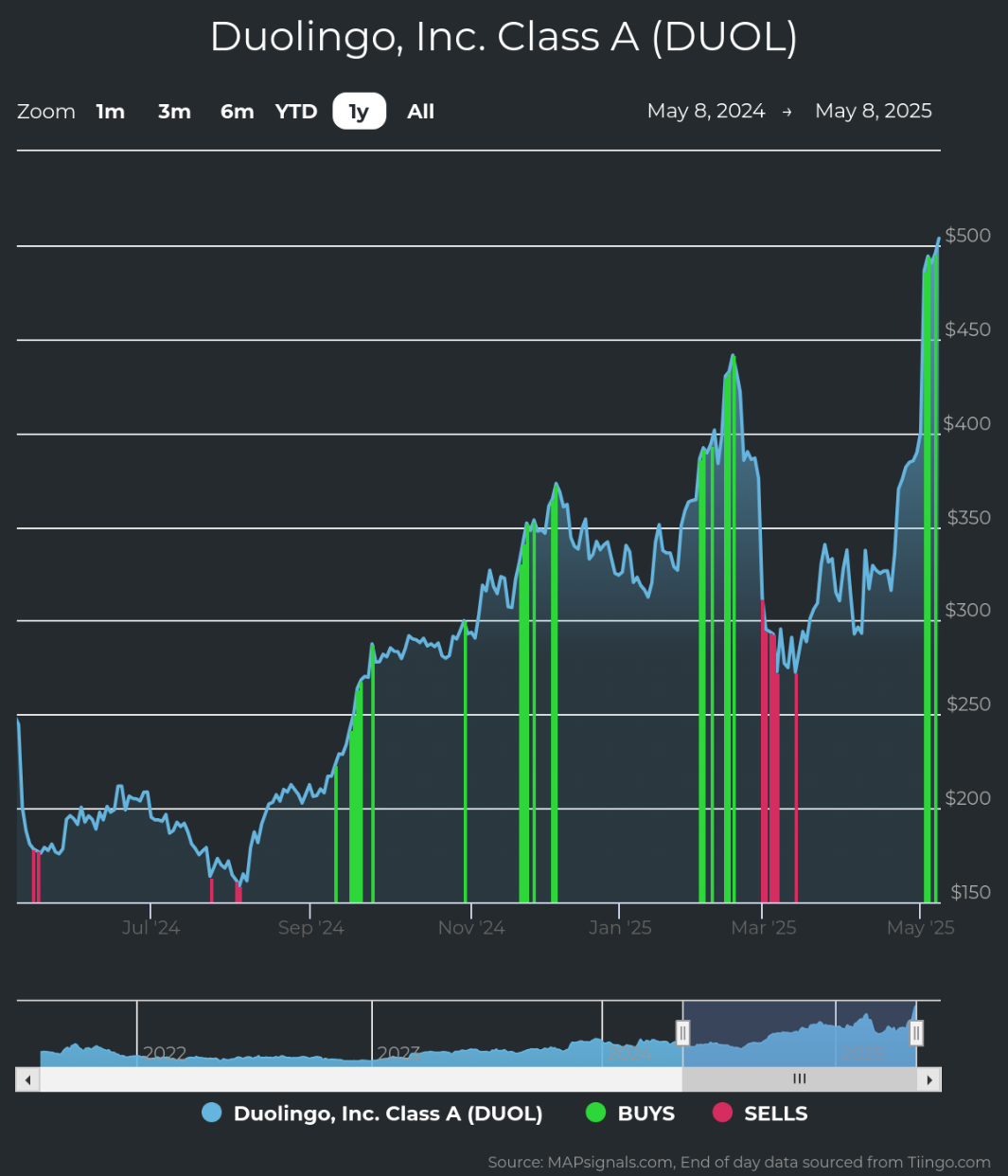The image size is (1008, 1176).
Task: Click the chart title Duolingo, Inc. Class A (DUOL)
Action: click(x=504, y=37)
